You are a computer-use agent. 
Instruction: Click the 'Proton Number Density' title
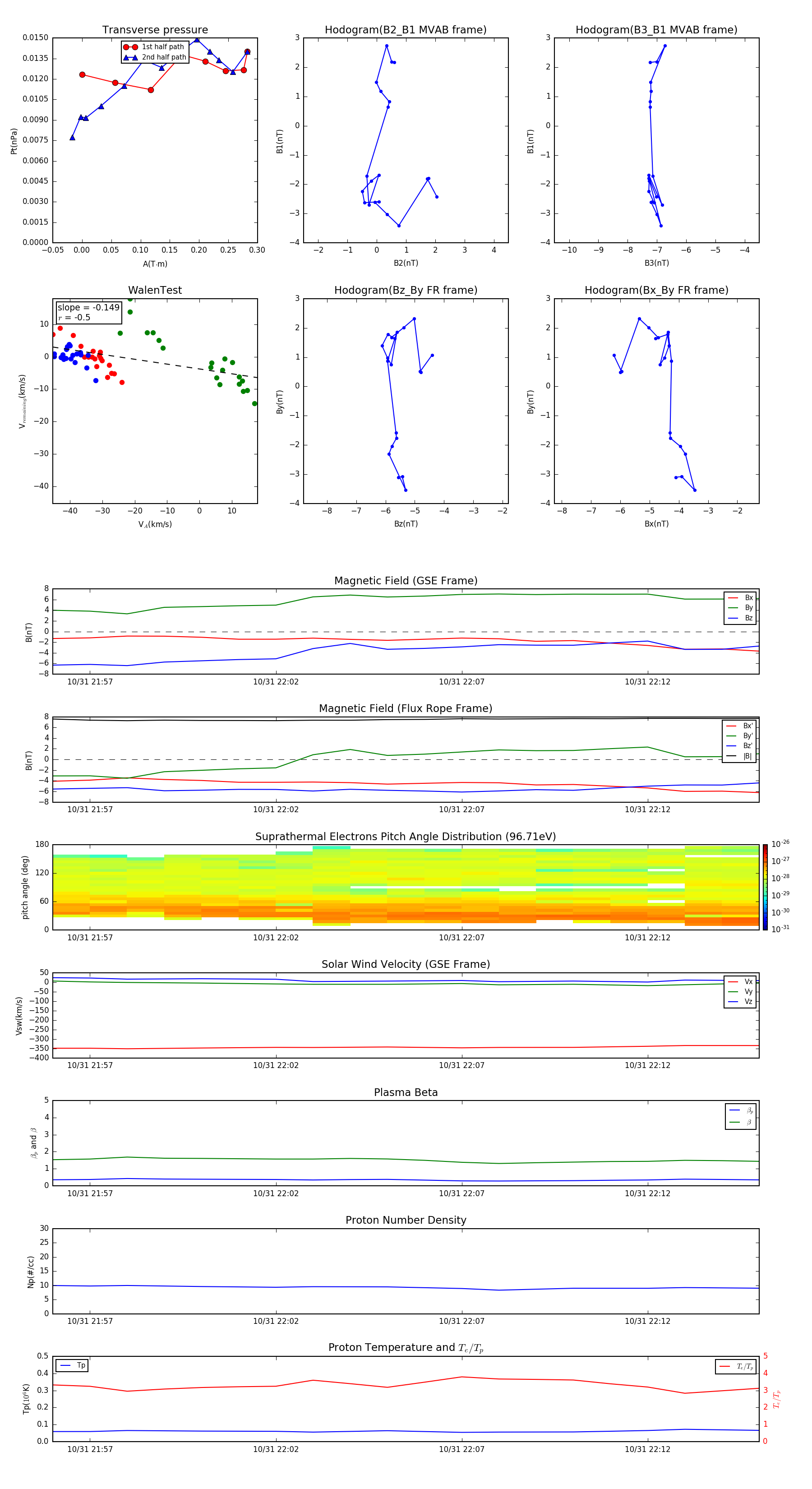click(406, 1220)
